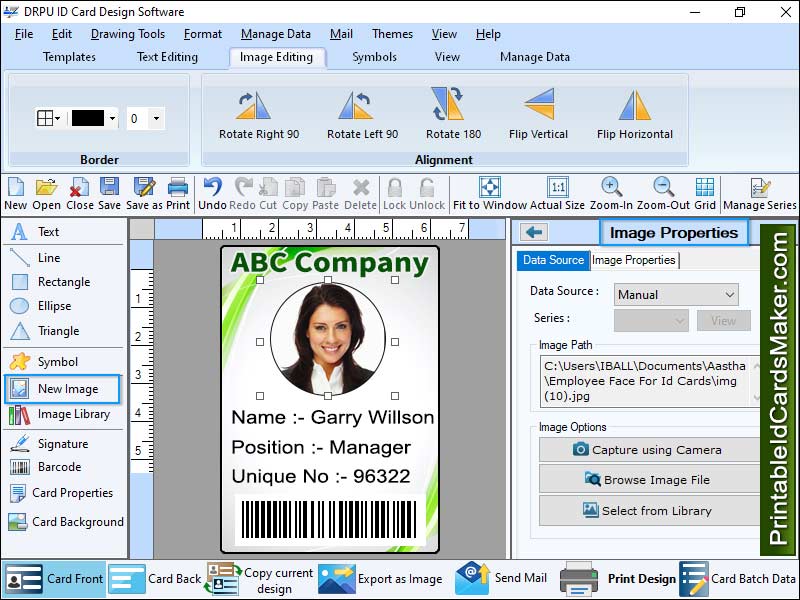This screenshot has width=800, height=600.
Task: Click the employee photo on card
Action: (328, 340)
